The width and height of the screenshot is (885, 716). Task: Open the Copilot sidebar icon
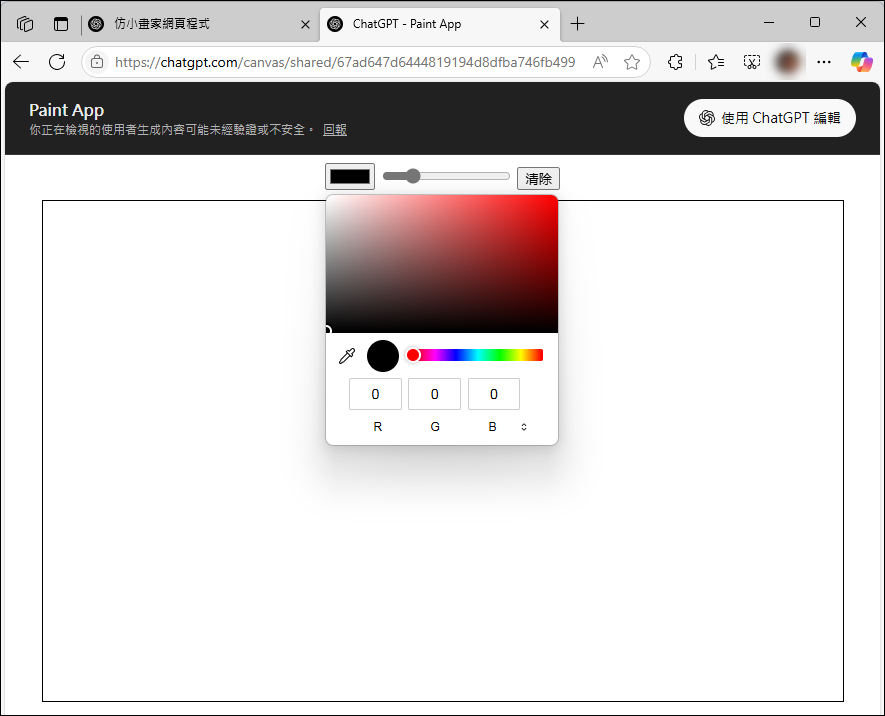click(862, 62)
